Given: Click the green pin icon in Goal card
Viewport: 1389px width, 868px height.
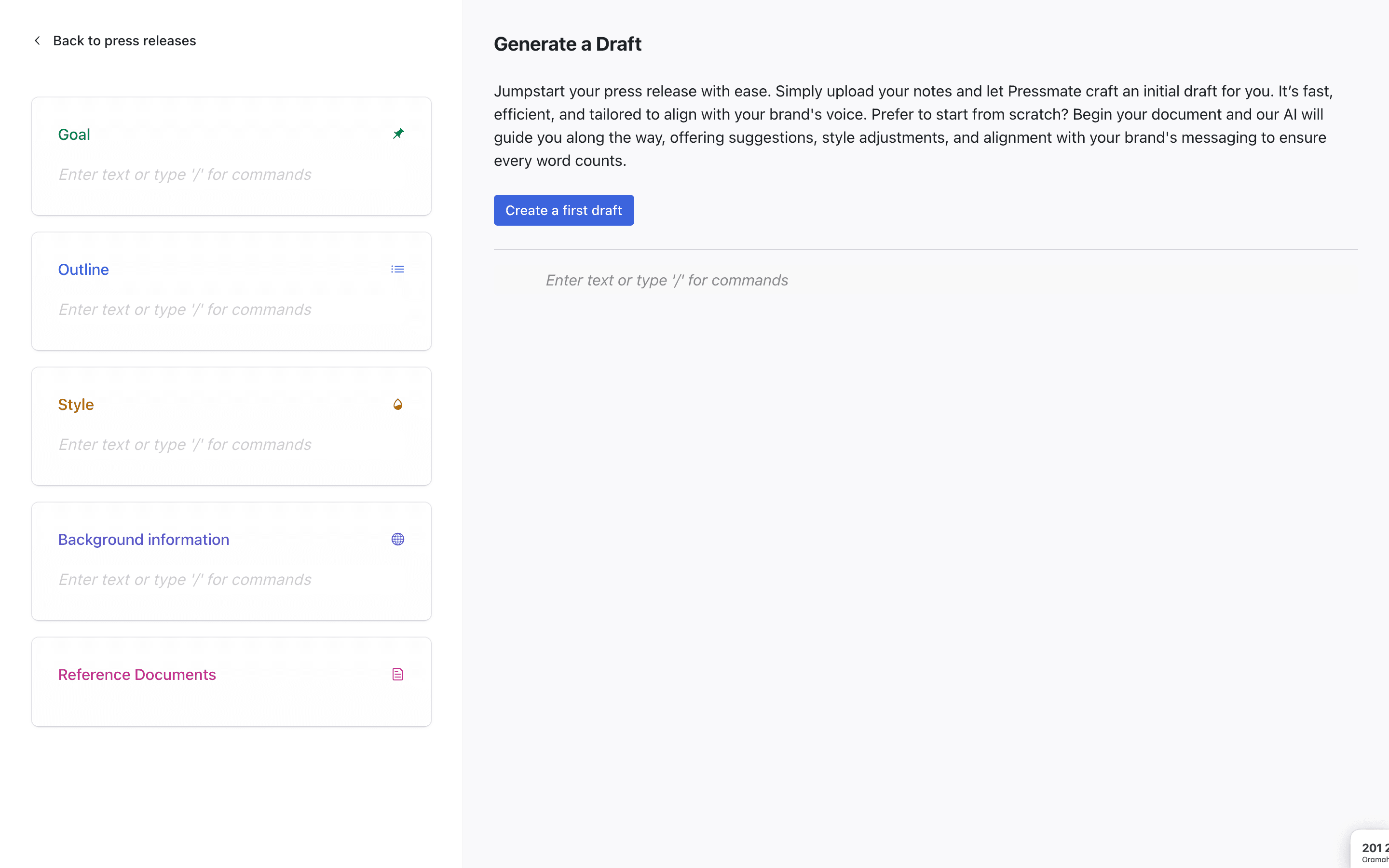Looking at the screenshot, I should click(398, 134).
